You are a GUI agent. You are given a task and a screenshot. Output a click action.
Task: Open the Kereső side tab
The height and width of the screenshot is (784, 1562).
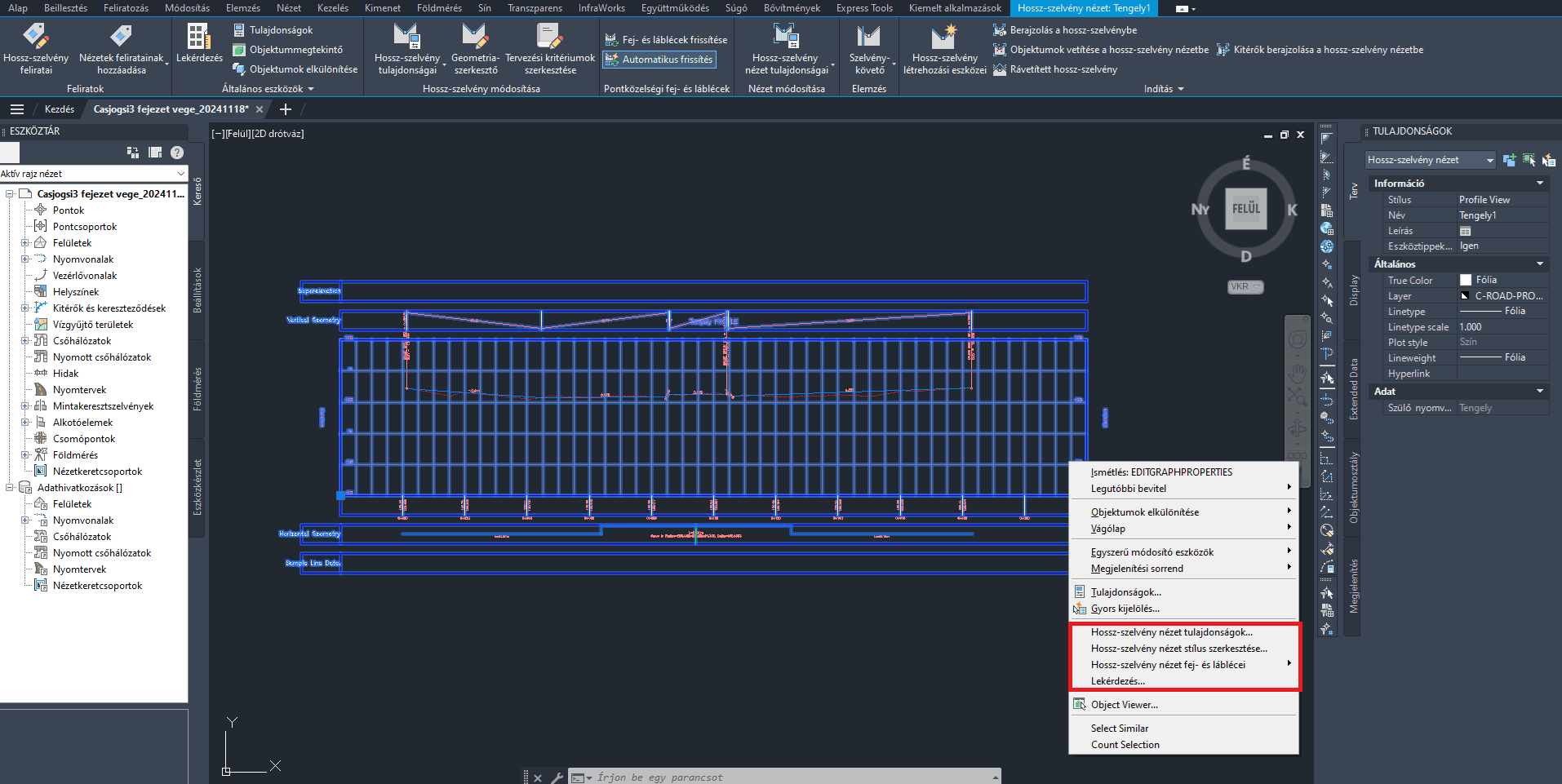pyautogui.click(x=197, y=192)
